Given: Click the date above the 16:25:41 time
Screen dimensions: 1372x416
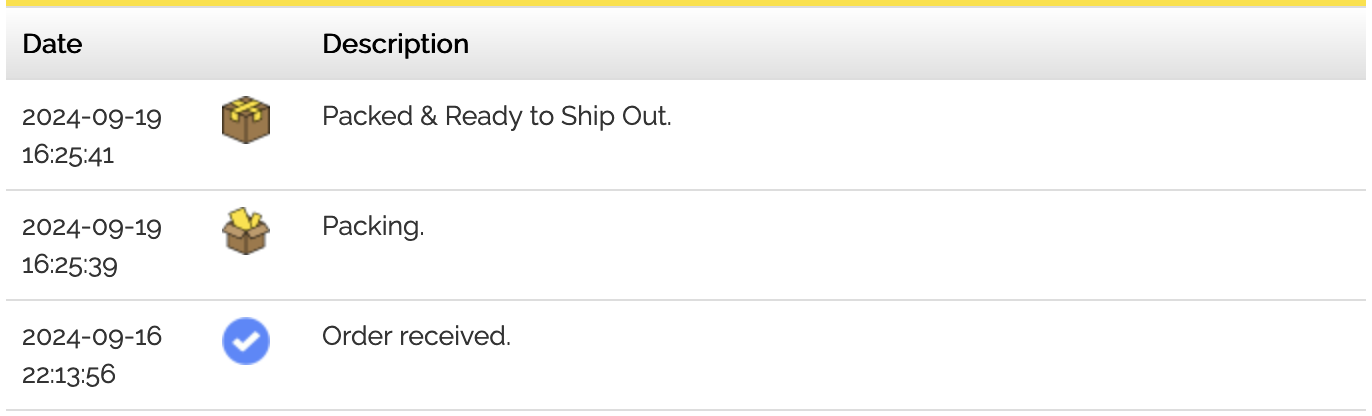Looking at the screenshot, I should [x=92, y=117].
